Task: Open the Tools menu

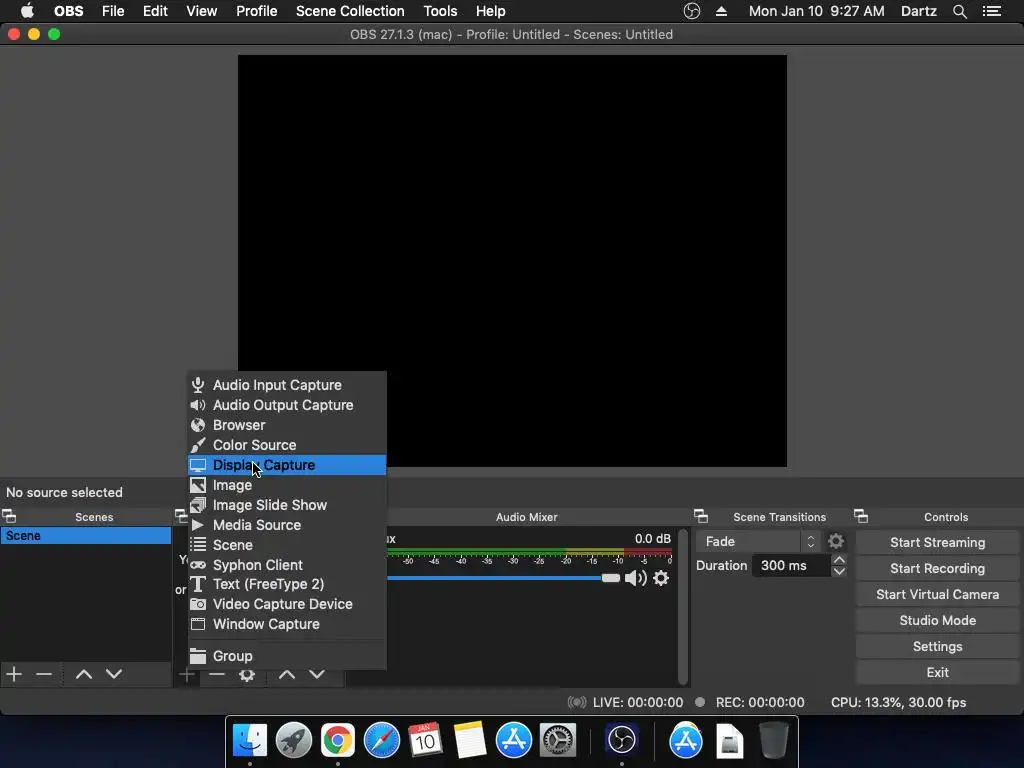Action: tap(440, 11)
